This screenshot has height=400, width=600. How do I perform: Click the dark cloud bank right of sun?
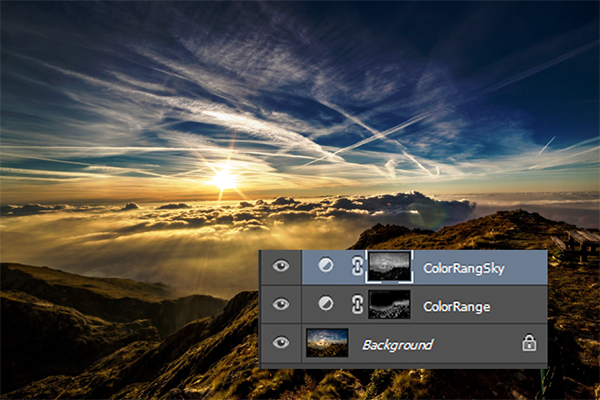420,207
